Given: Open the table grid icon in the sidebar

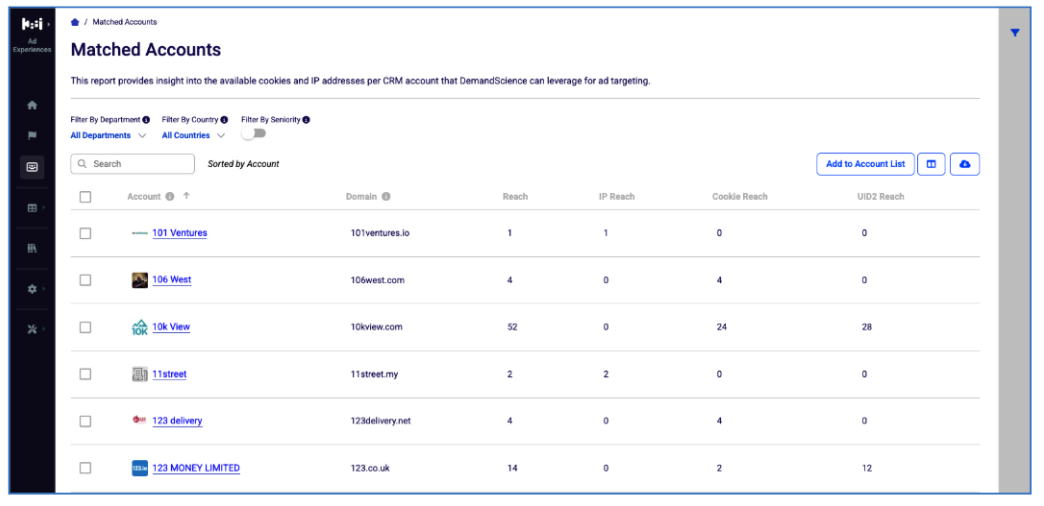Looking at the screenshot, I should (x=31, y=208).
